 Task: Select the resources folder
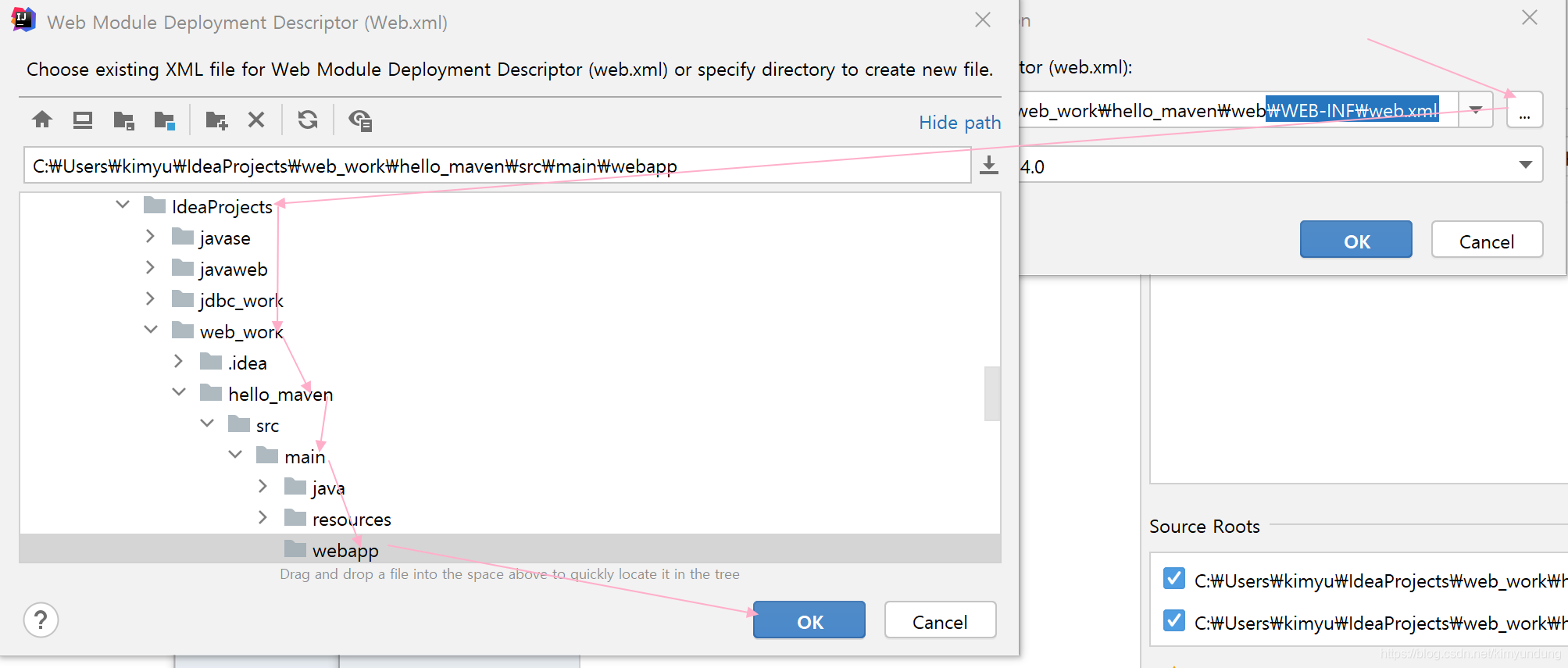pyautogui.click(x=352, y=520)
